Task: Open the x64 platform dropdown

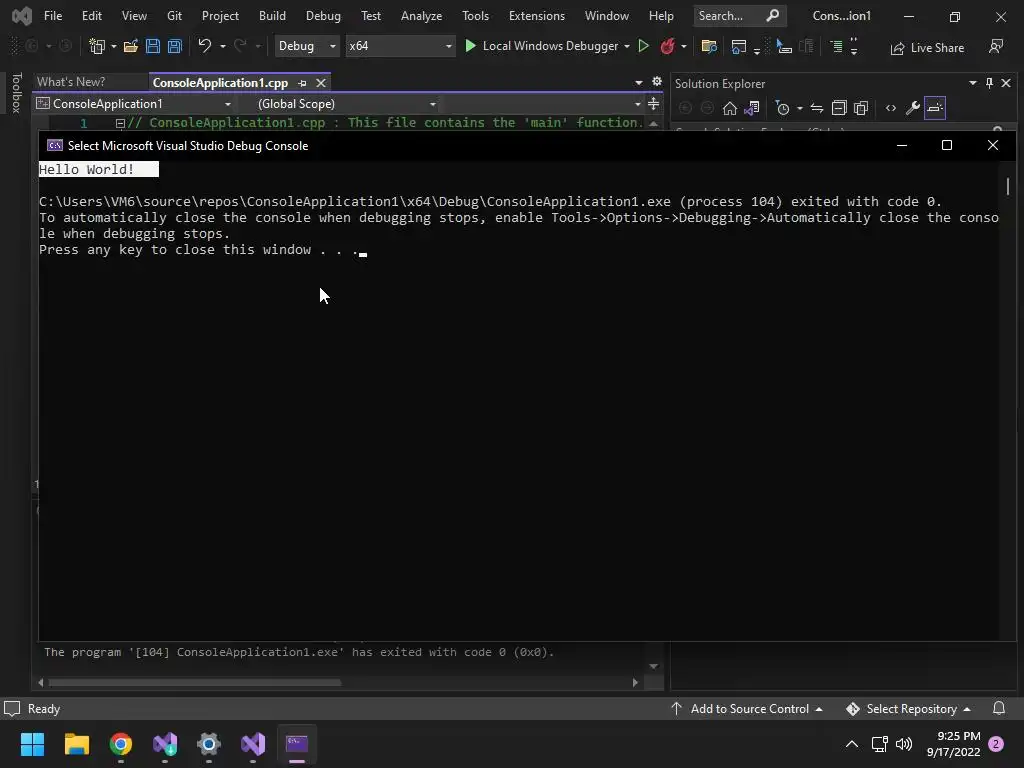Action: pos(400,46)
